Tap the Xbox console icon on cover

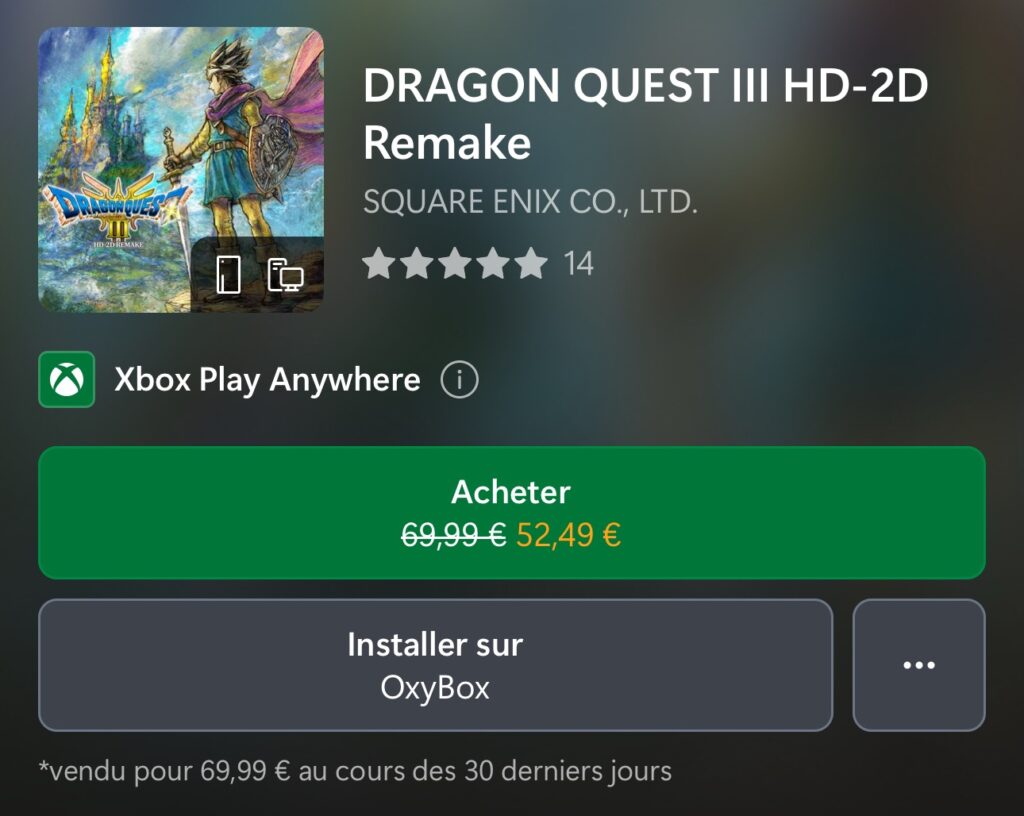(x=229, y=274)
